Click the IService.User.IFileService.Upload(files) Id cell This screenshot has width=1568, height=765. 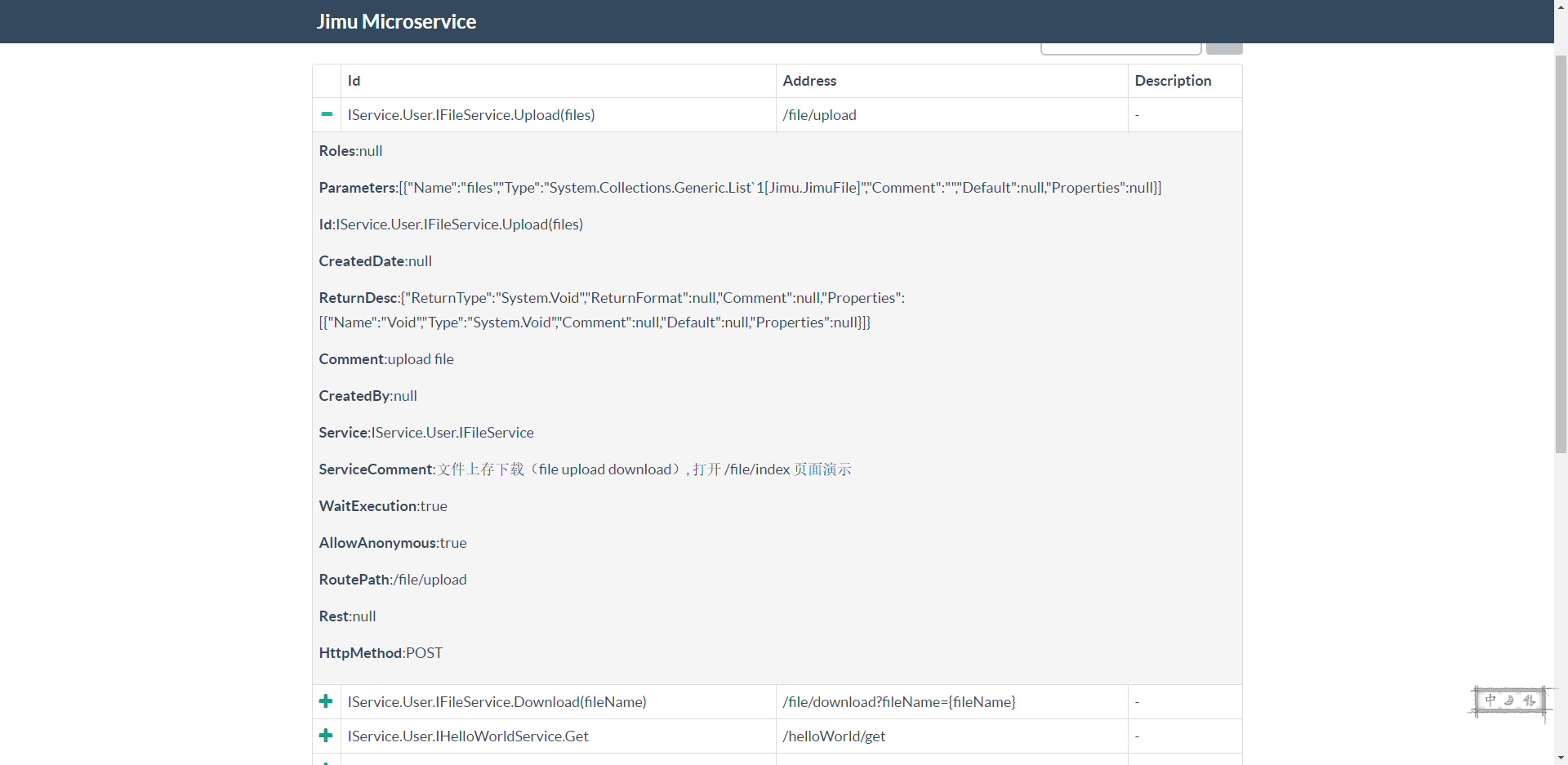point(470,115)
